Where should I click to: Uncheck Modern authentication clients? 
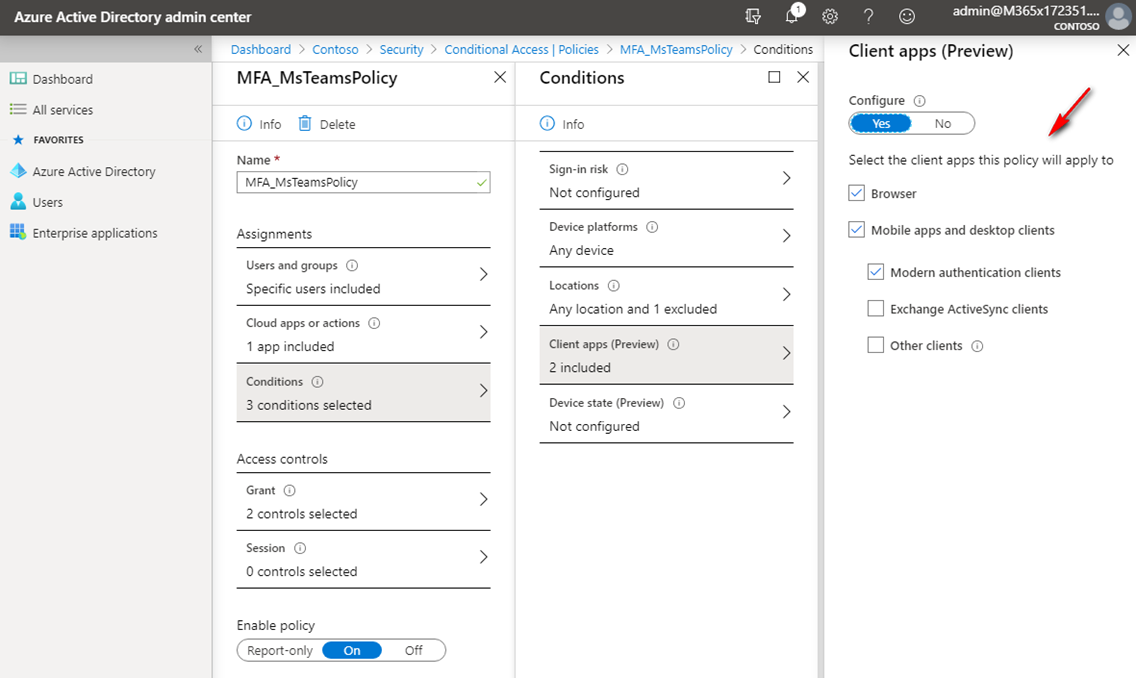(x=876, y=272)
